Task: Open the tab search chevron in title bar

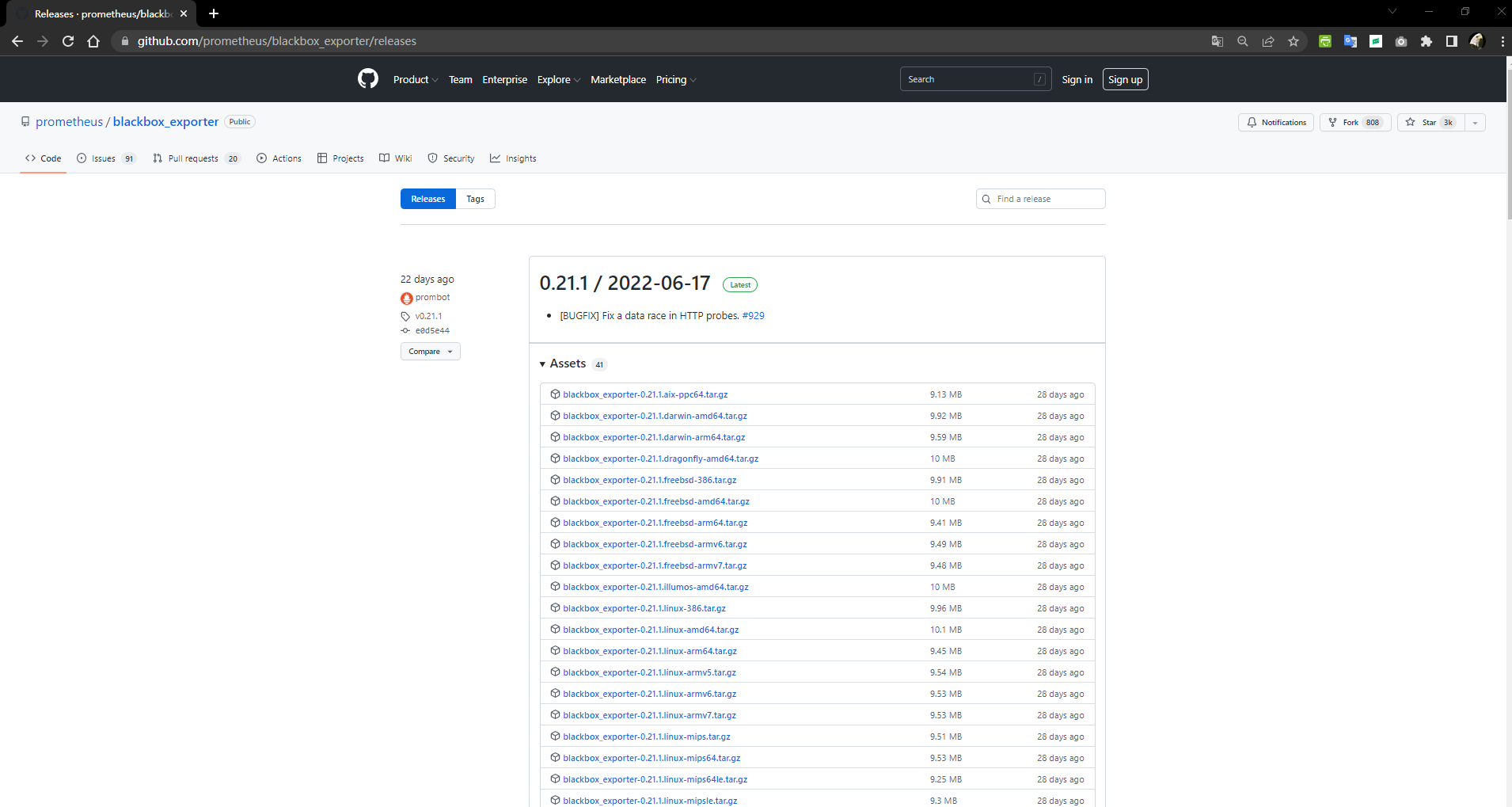Action: (x=1392, y=11)
